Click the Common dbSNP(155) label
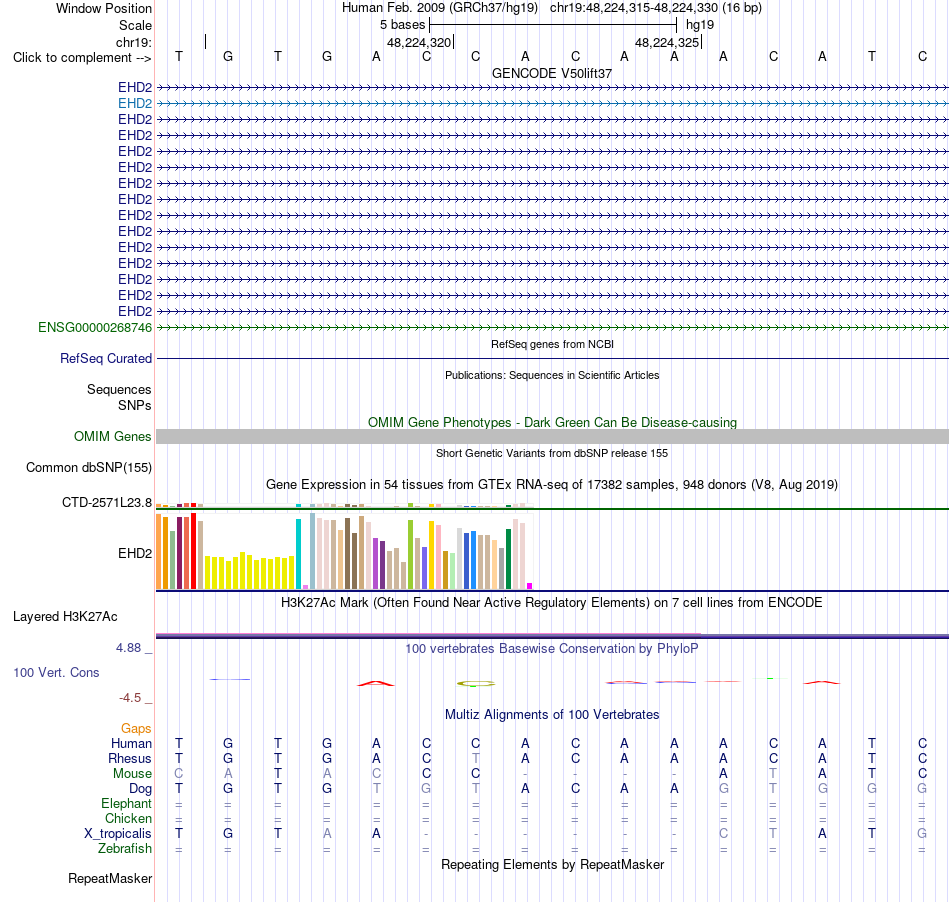950x902 pixels. [88, 468]
